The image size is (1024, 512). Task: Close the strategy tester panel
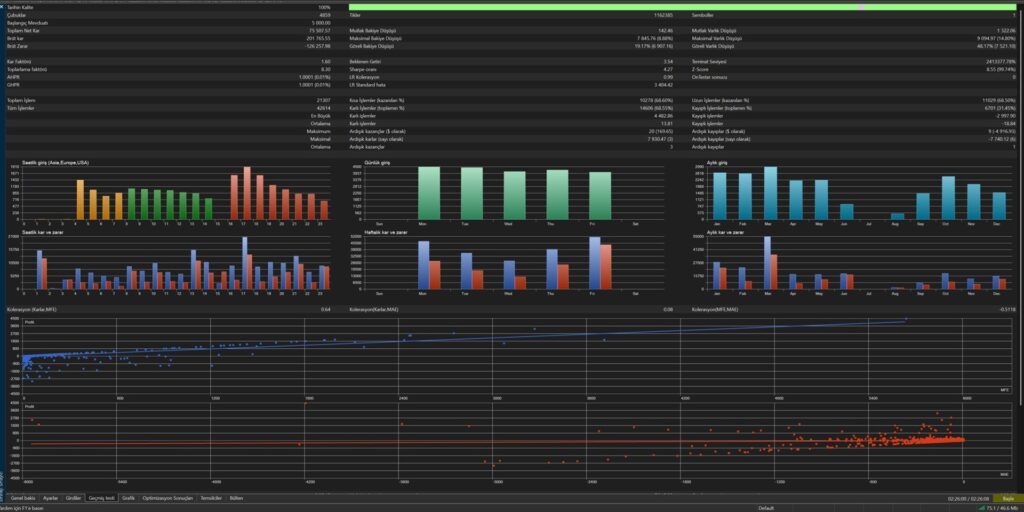tap(3, 7)
